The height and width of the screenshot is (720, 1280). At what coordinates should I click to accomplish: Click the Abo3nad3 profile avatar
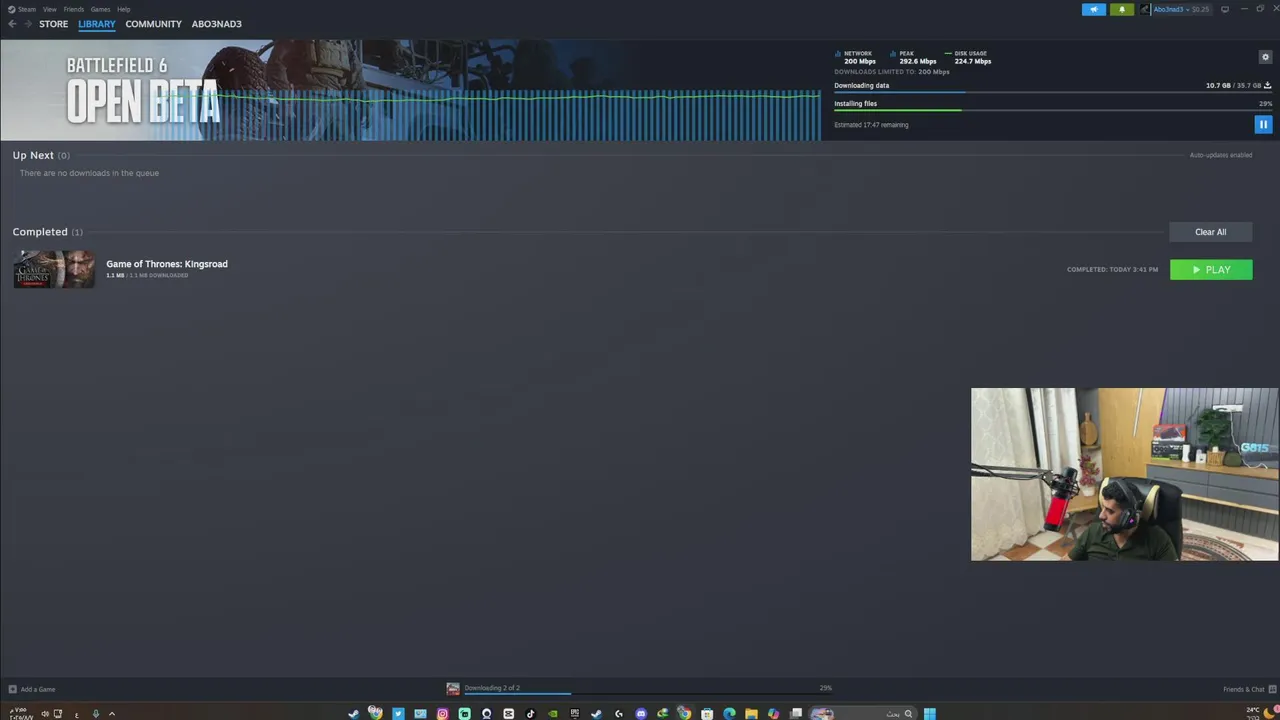tap(1145, 9)
